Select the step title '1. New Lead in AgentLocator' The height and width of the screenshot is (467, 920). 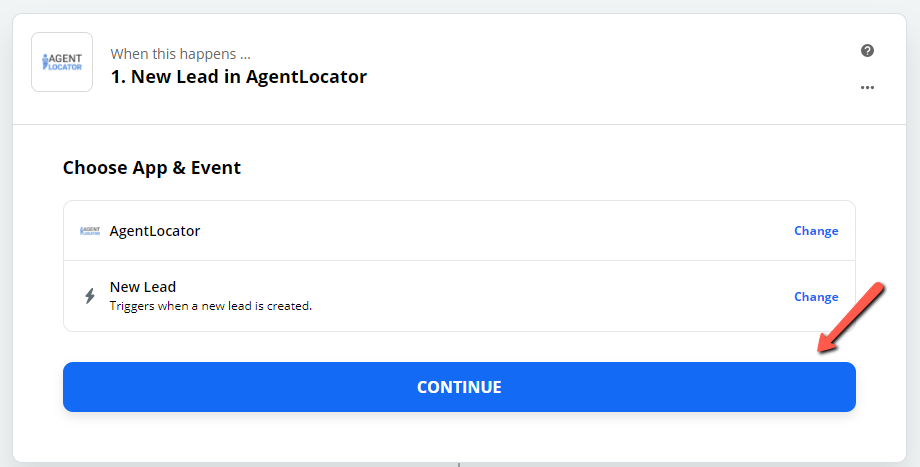pos(239,77)
